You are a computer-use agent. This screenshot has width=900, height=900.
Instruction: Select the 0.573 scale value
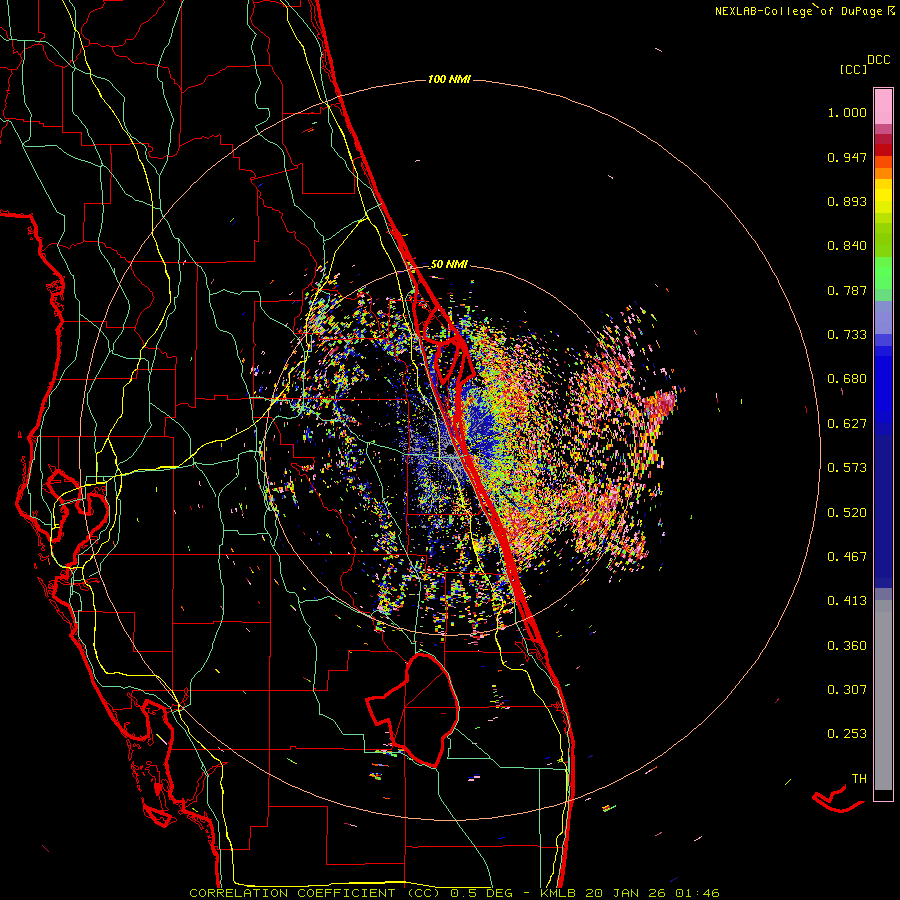[847, 468]
